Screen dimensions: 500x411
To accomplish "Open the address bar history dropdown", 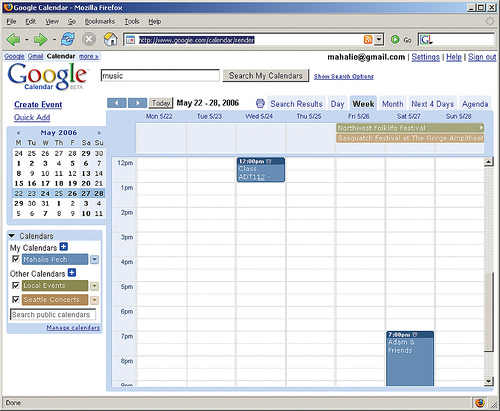I will (x=379, y=40).
